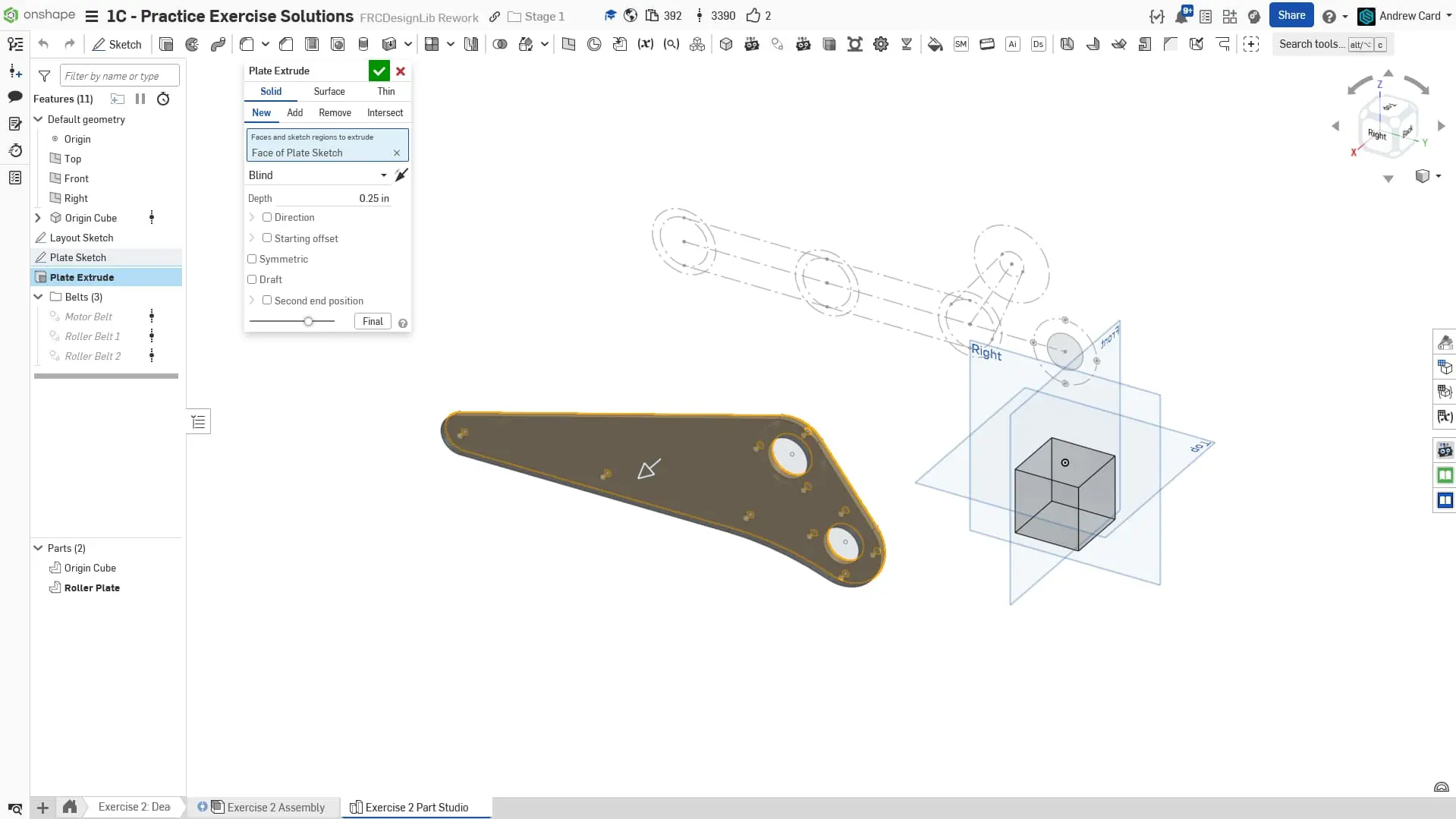1456x819 pixels.
Task: Click the Sketch tool in the toolbar
Action: [x=117, y=45]
